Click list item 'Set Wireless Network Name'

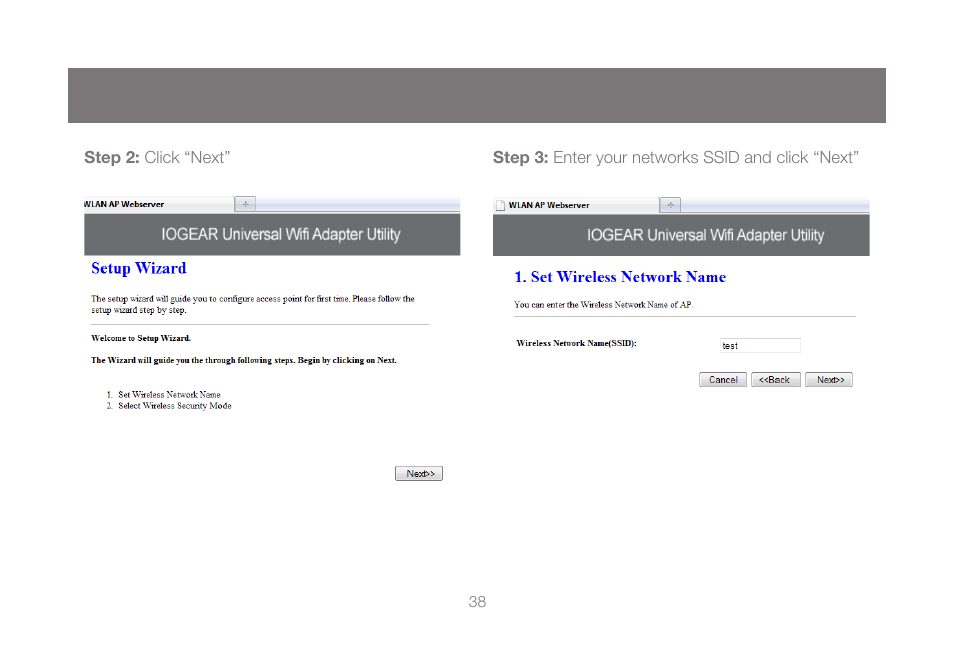[x=169, y=394]
